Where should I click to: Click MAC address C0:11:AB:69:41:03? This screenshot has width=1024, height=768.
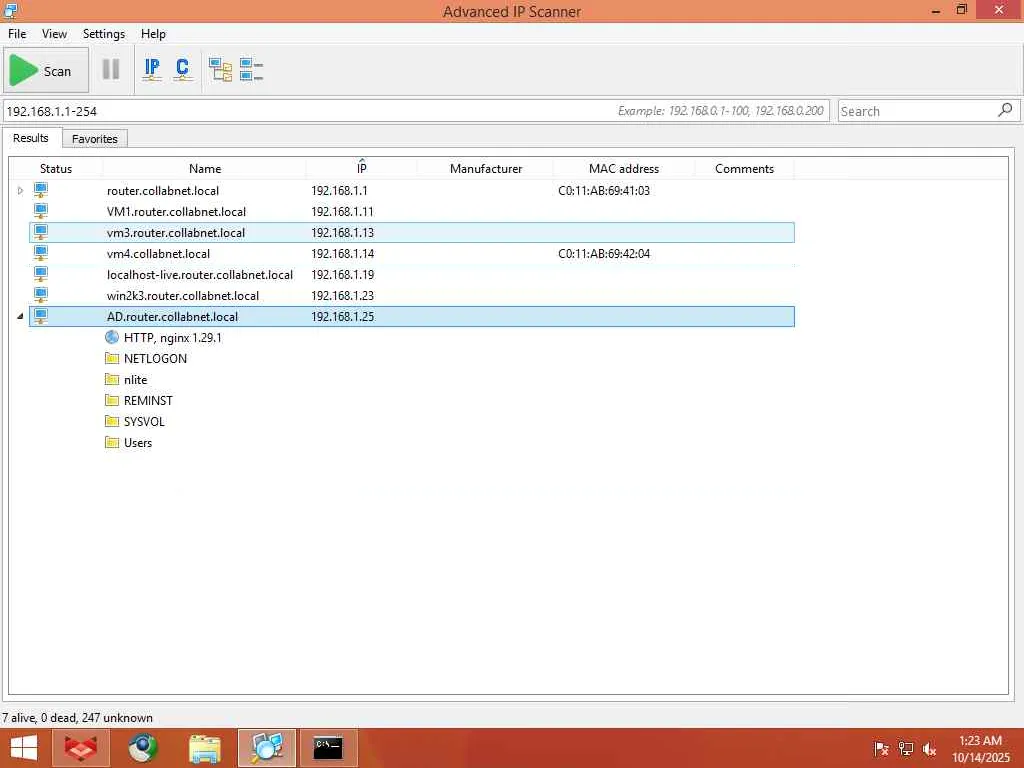[604, 191]
